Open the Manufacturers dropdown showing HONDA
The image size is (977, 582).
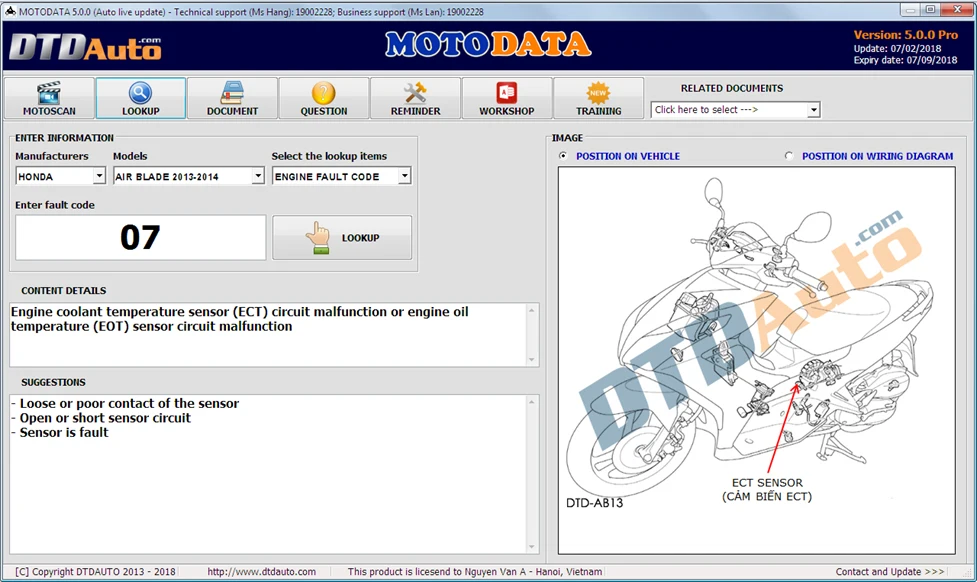pos(98,175)
